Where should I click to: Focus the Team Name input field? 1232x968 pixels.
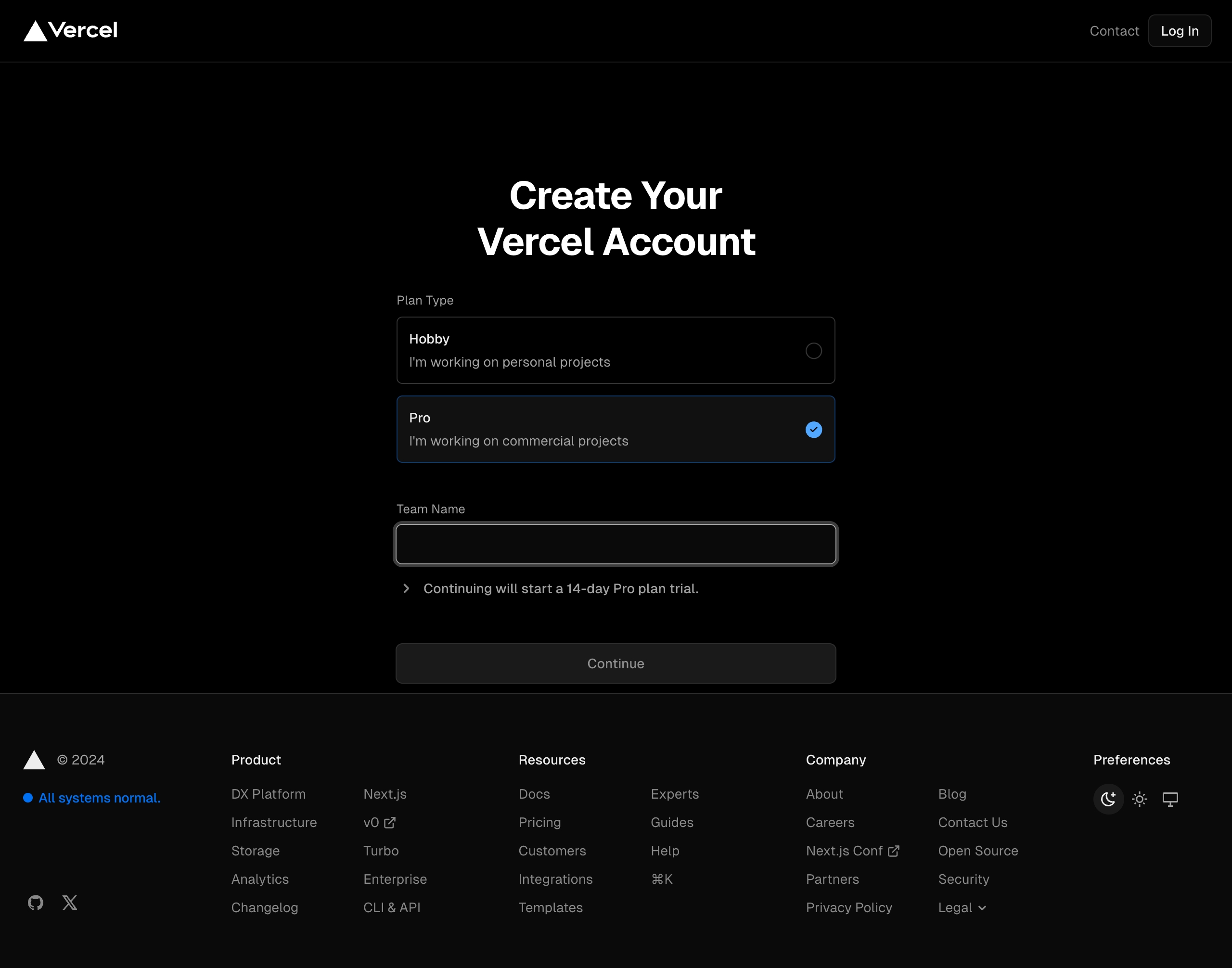coord(616,544)
